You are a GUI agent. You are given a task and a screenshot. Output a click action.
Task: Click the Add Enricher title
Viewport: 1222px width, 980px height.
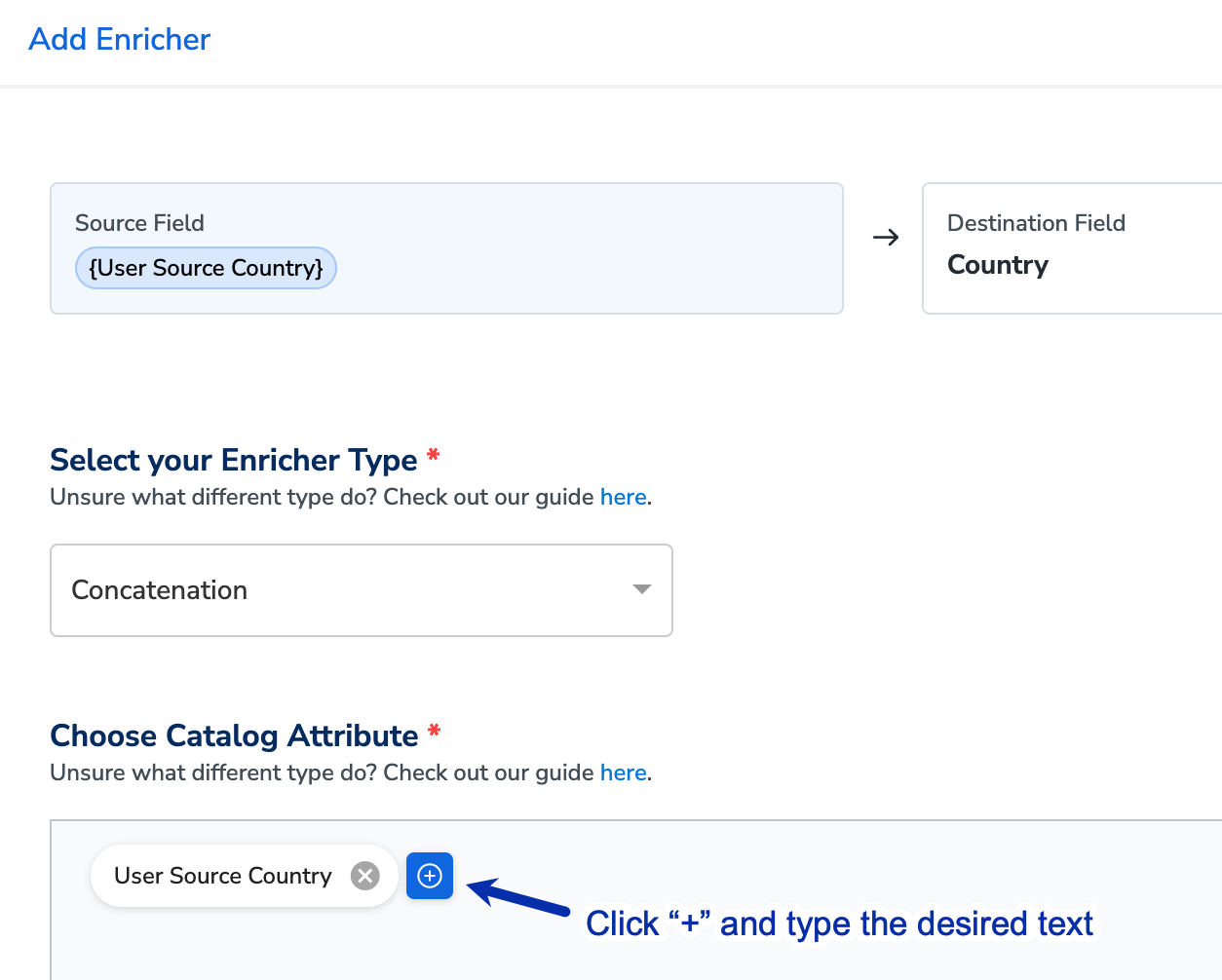point(120,39)
